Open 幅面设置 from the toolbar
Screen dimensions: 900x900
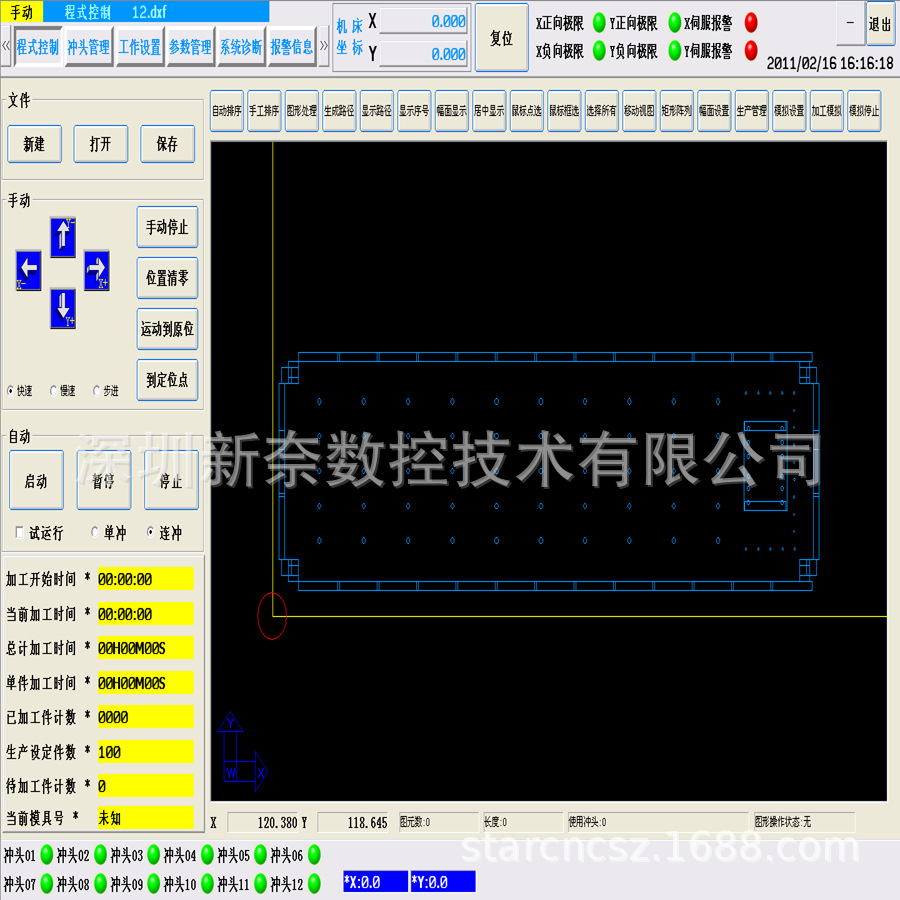pyautogui.click(x=714, y=111)
